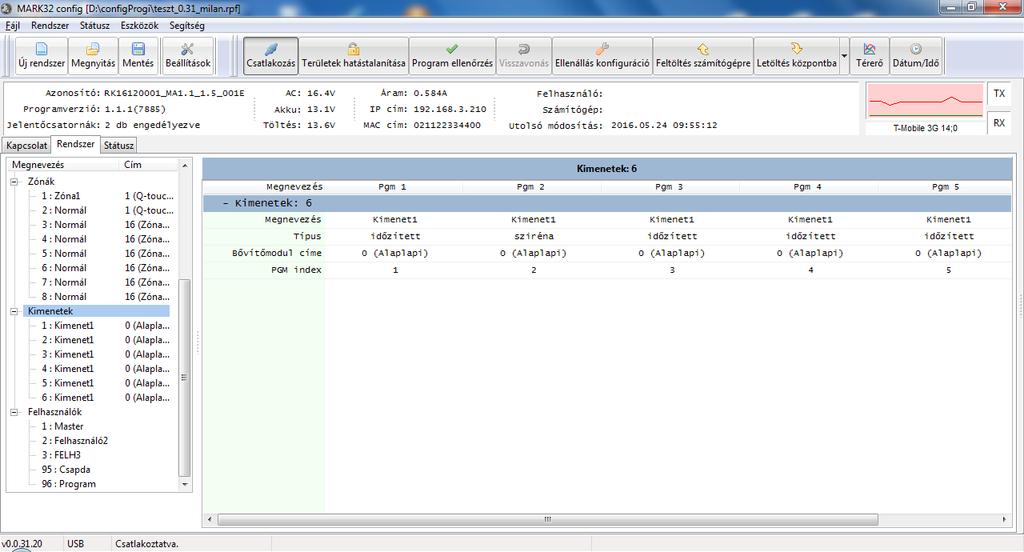Image resolution: width=1024 pixels, height=552 pixels.
Task: Click PGM index cell with value 5
Action: click(x=948, y=270)
